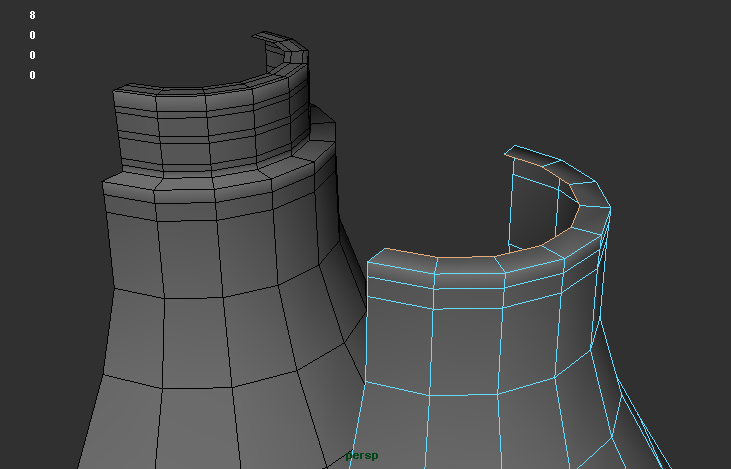Click the second HUD zero value from the top
The image size is (731, 469).
click(32, 55)
